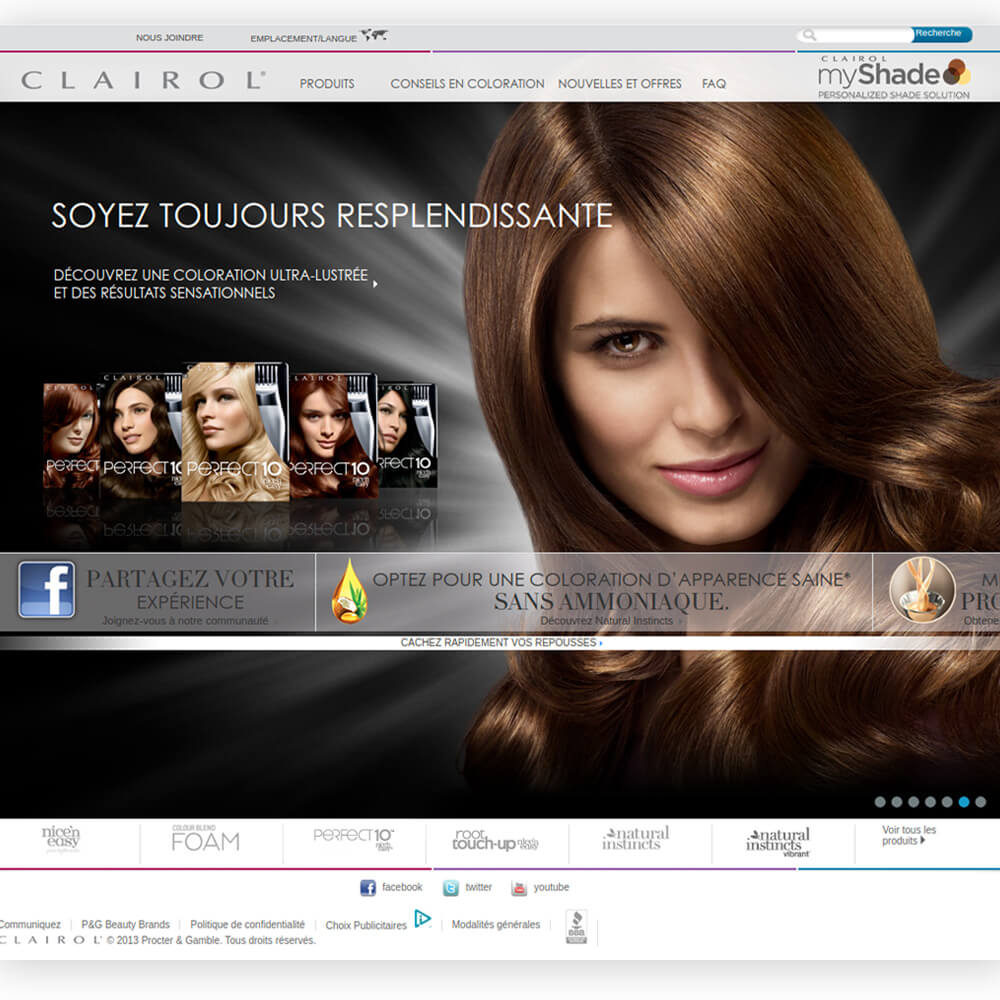Image resolution: width=1000 pixels, height=1000 pixels.
Task: Click Voir tous les produits link
Action: pos(909,835)
